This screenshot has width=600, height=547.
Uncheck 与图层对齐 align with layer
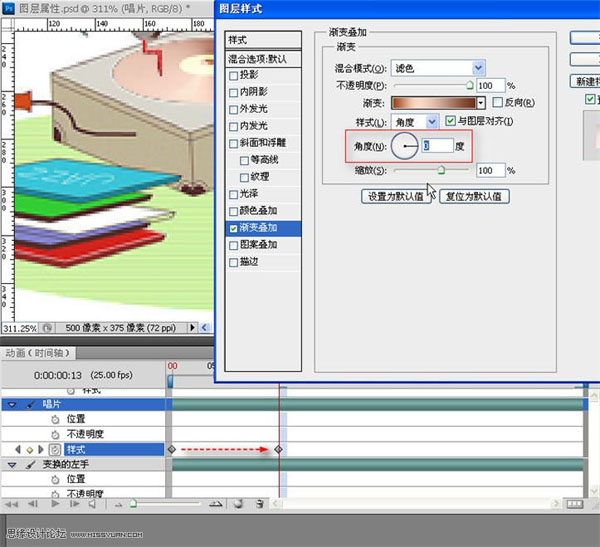tap(450, 121)
